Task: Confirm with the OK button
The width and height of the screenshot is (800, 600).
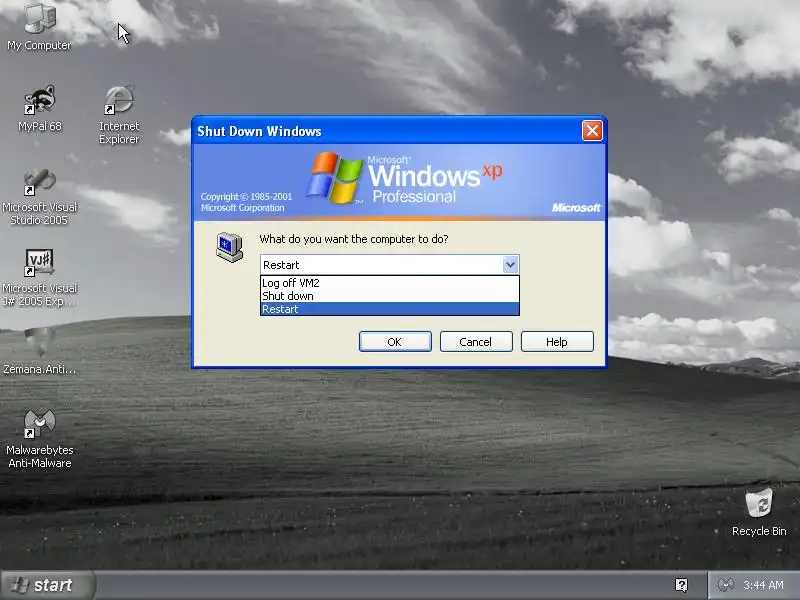Action: (395, 342)
